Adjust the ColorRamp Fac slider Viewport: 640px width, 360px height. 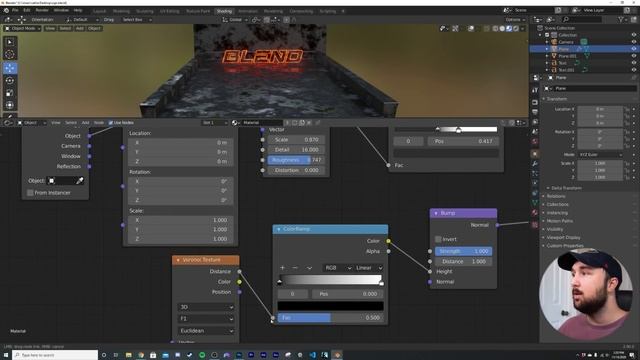[330, 318]
